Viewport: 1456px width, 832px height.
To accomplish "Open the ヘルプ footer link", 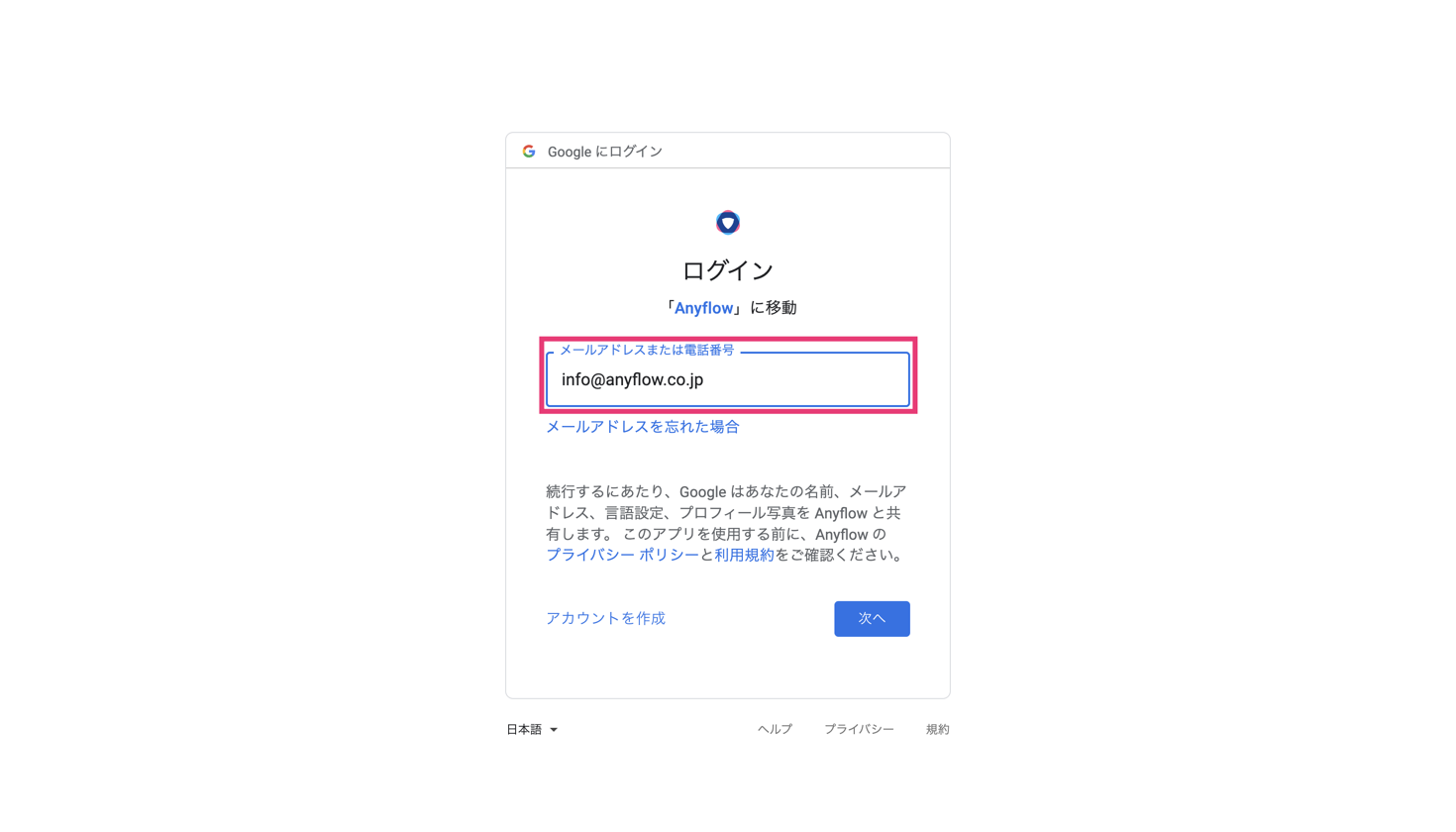I will tap(775, 729).
